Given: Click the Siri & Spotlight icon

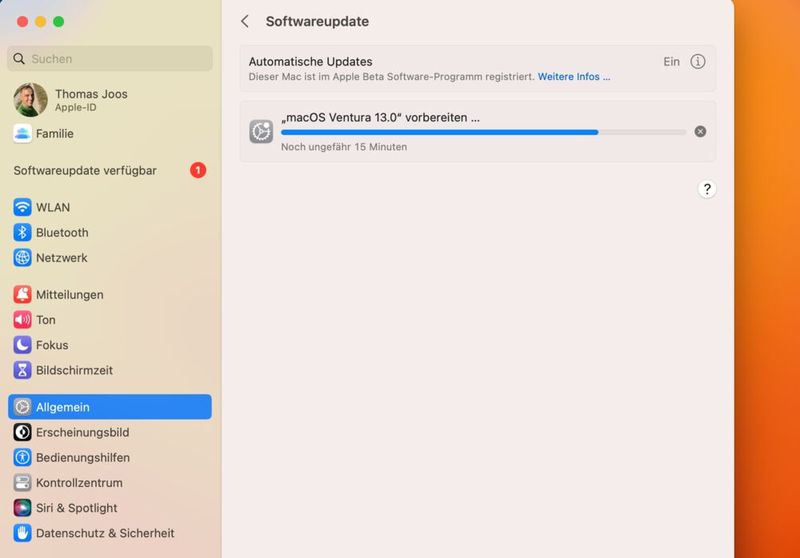Looking at the screenshot, I should 22,508.
